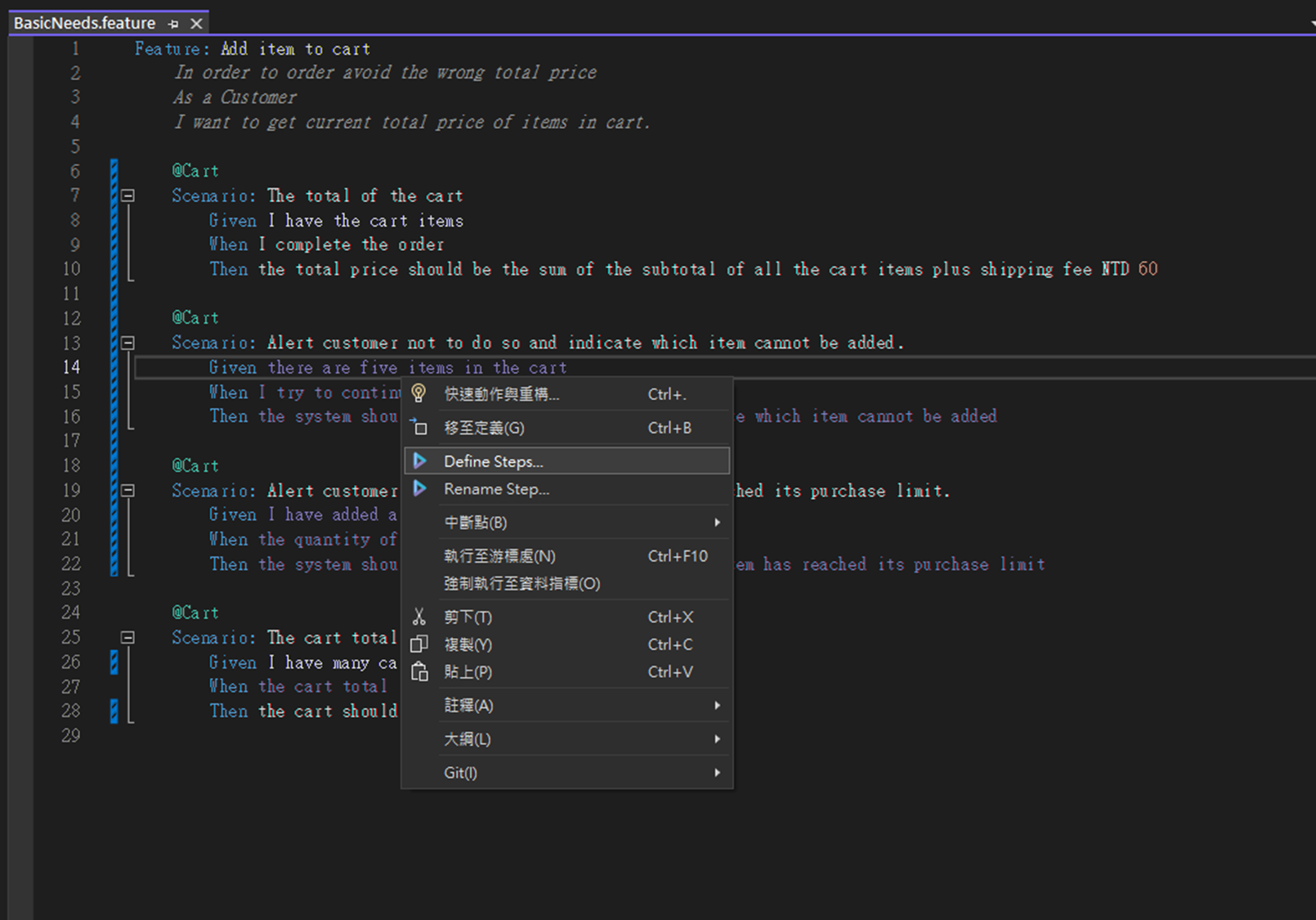Click the go-to-definition icon beside 移至定義
Image resolution: width=1316 pixels, height=920 pixels.
(x=419, y=427)
